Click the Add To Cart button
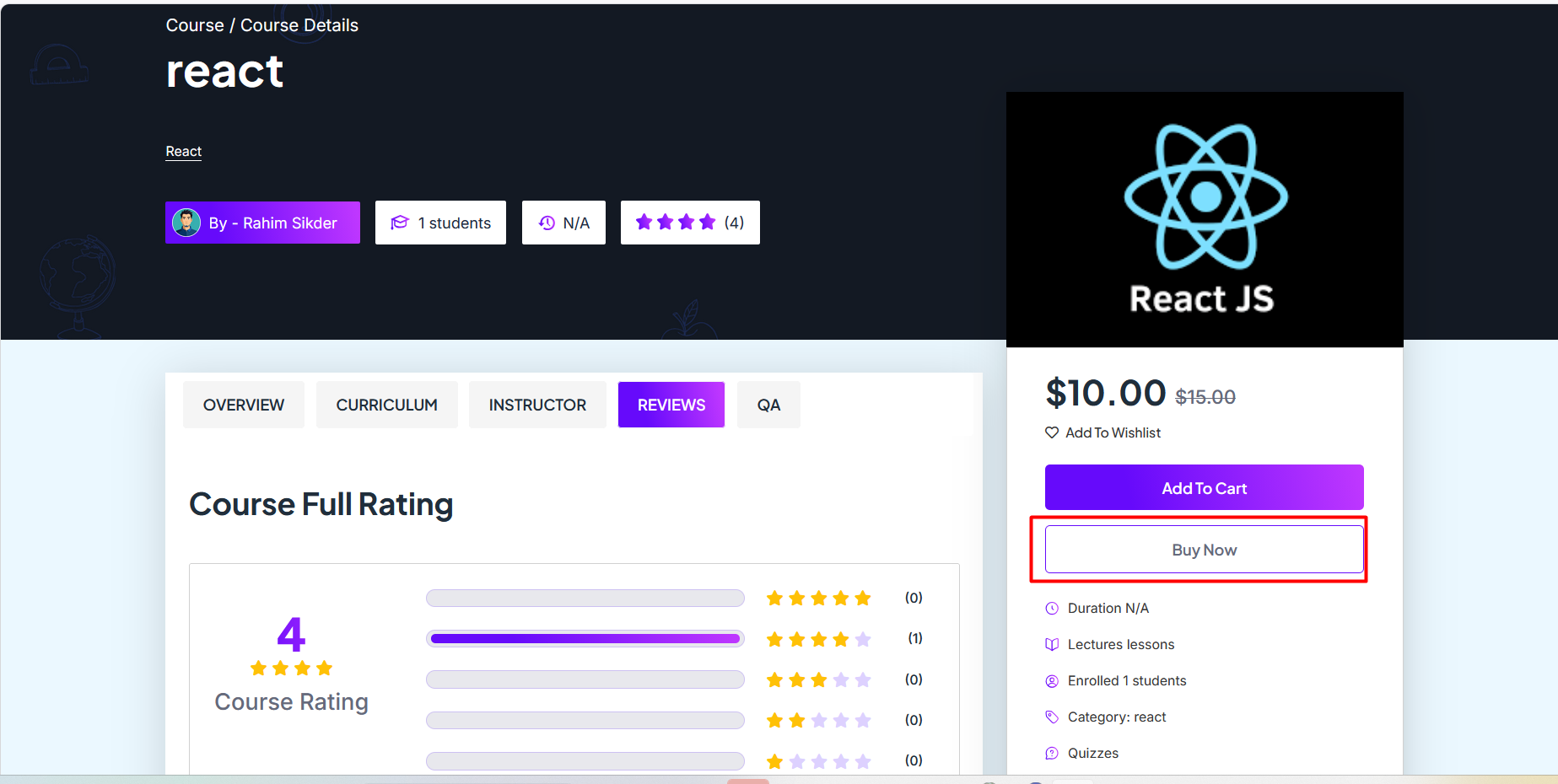1558x784 pixels. click(x=1205, y=487)
